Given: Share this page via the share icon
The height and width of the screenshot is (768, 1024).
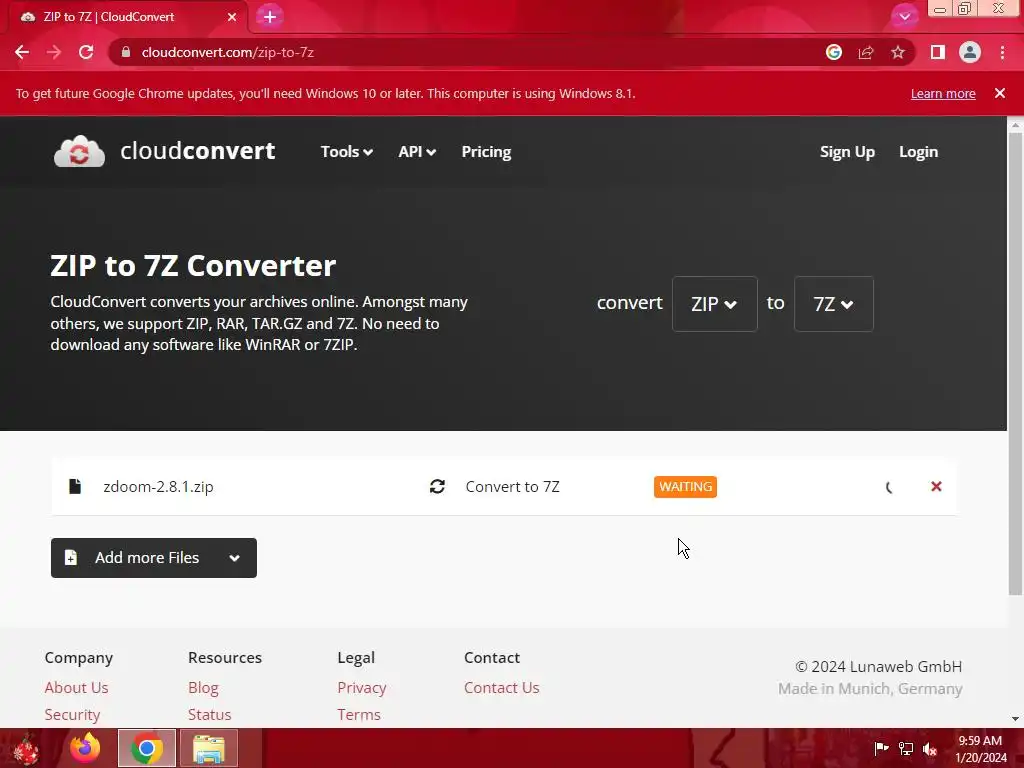Looking at the screenshot, I should click(x=866, y=52).
